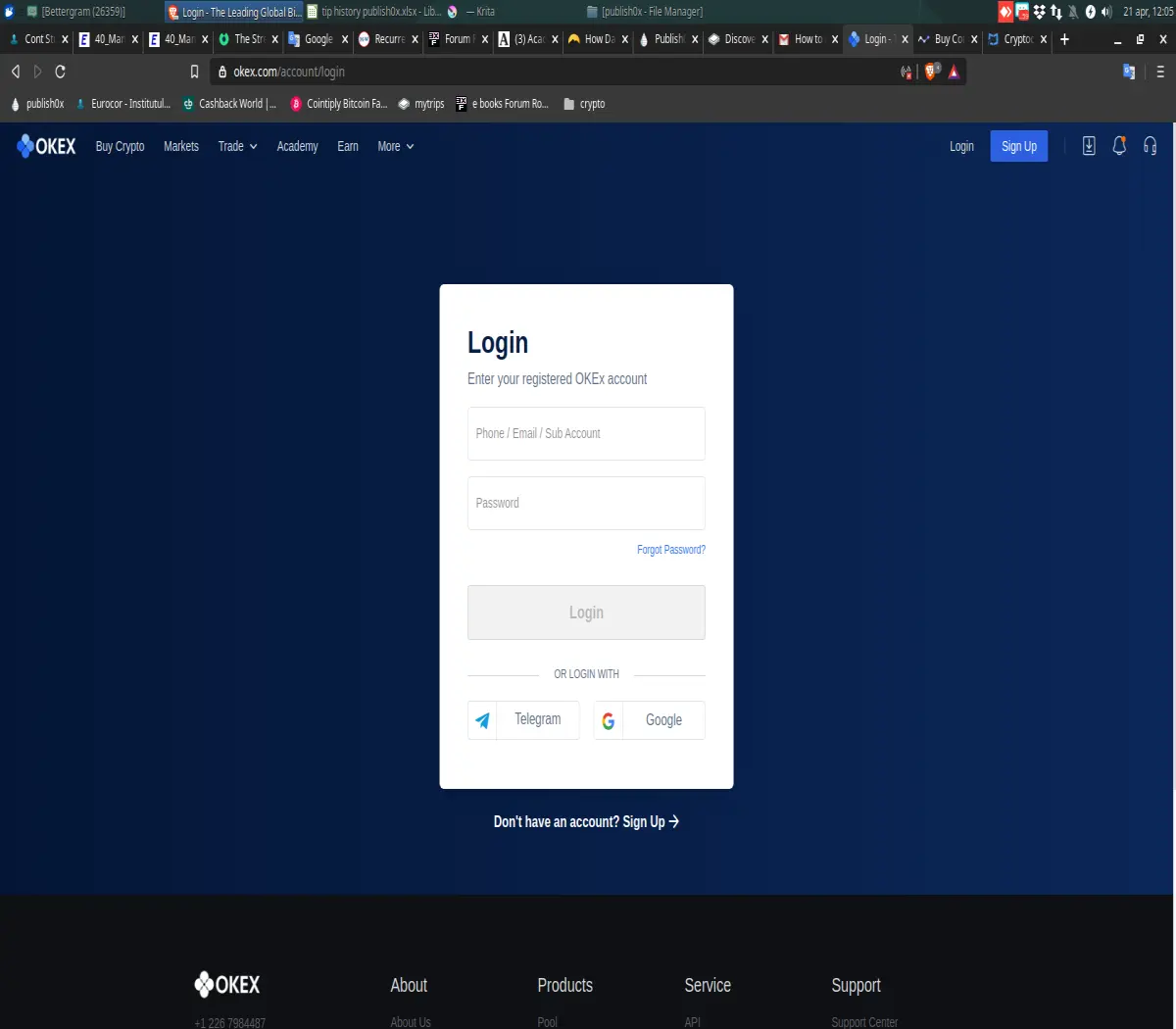
Task: Open Eurocor - Institutul bookmark
Action: 122,104
